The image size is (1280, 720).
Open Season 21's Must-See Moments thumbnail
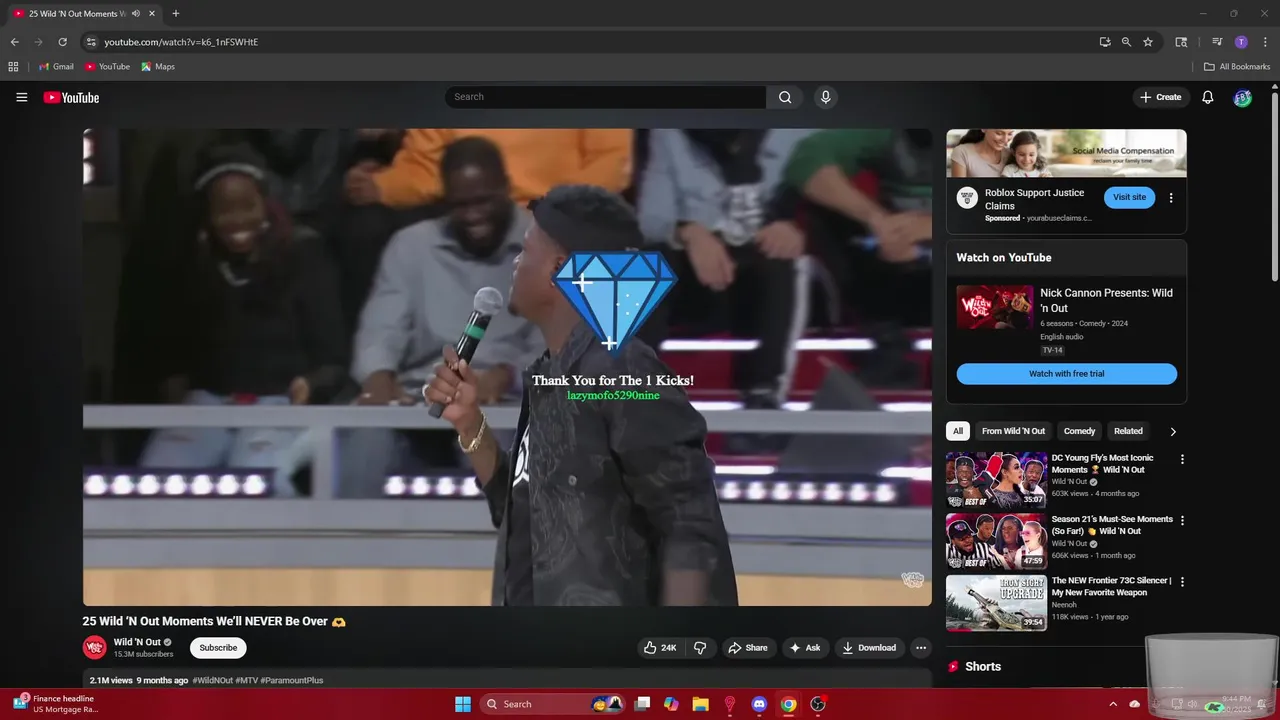coord(996,541)
